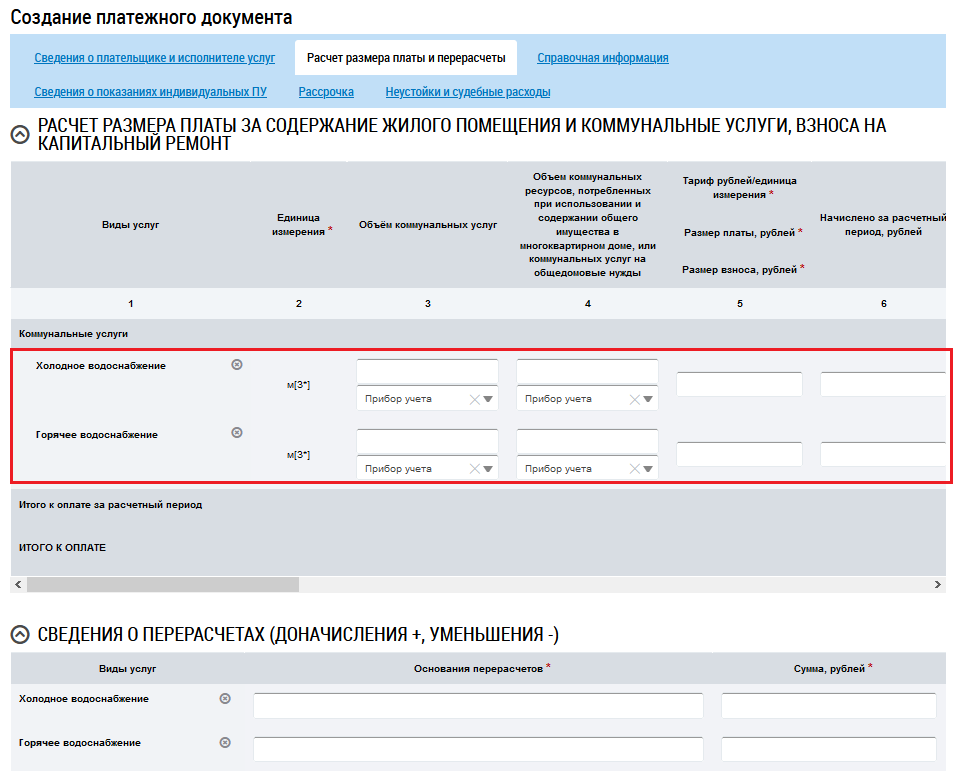Remove Холодное водоснабжение row in calculation table

tap(237, 365)
